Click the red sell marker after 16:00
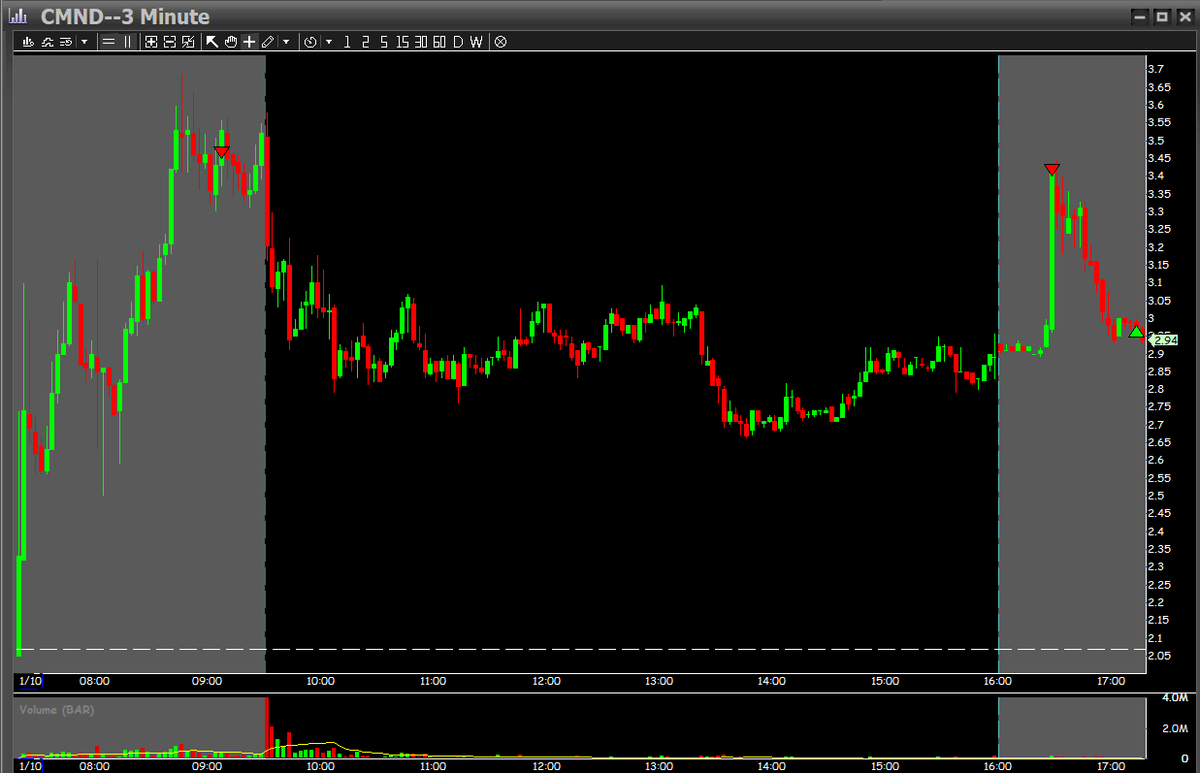Screen dimensions: 1200x773 [x=1051, y=169]
